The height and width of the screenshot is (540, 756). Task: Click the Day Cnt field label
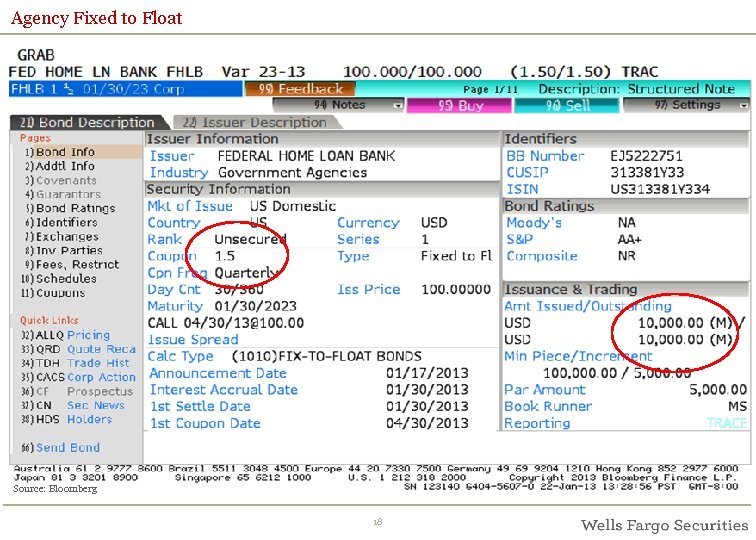(174, 290)
